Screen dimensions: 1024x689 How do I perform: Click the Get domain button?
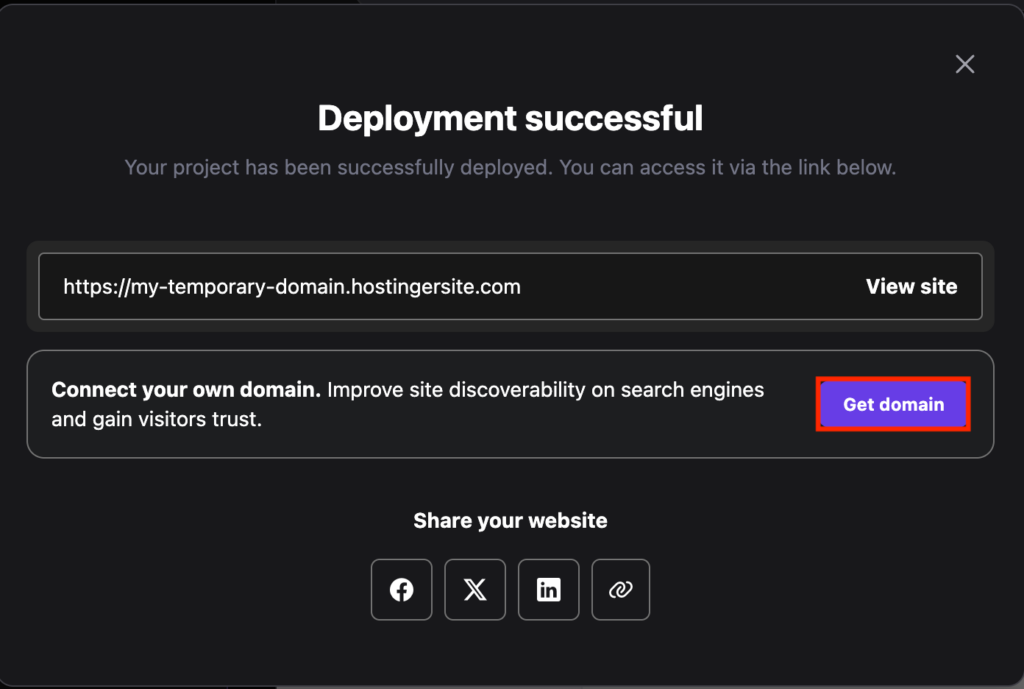coord(892,404)
